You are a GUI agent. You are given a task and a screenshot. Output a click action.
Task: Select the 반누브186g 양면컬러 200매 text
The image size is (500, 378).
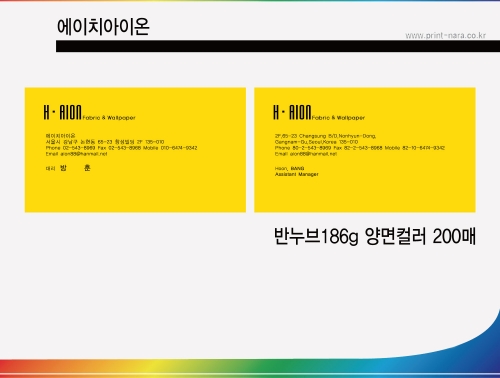pos(375,236)
